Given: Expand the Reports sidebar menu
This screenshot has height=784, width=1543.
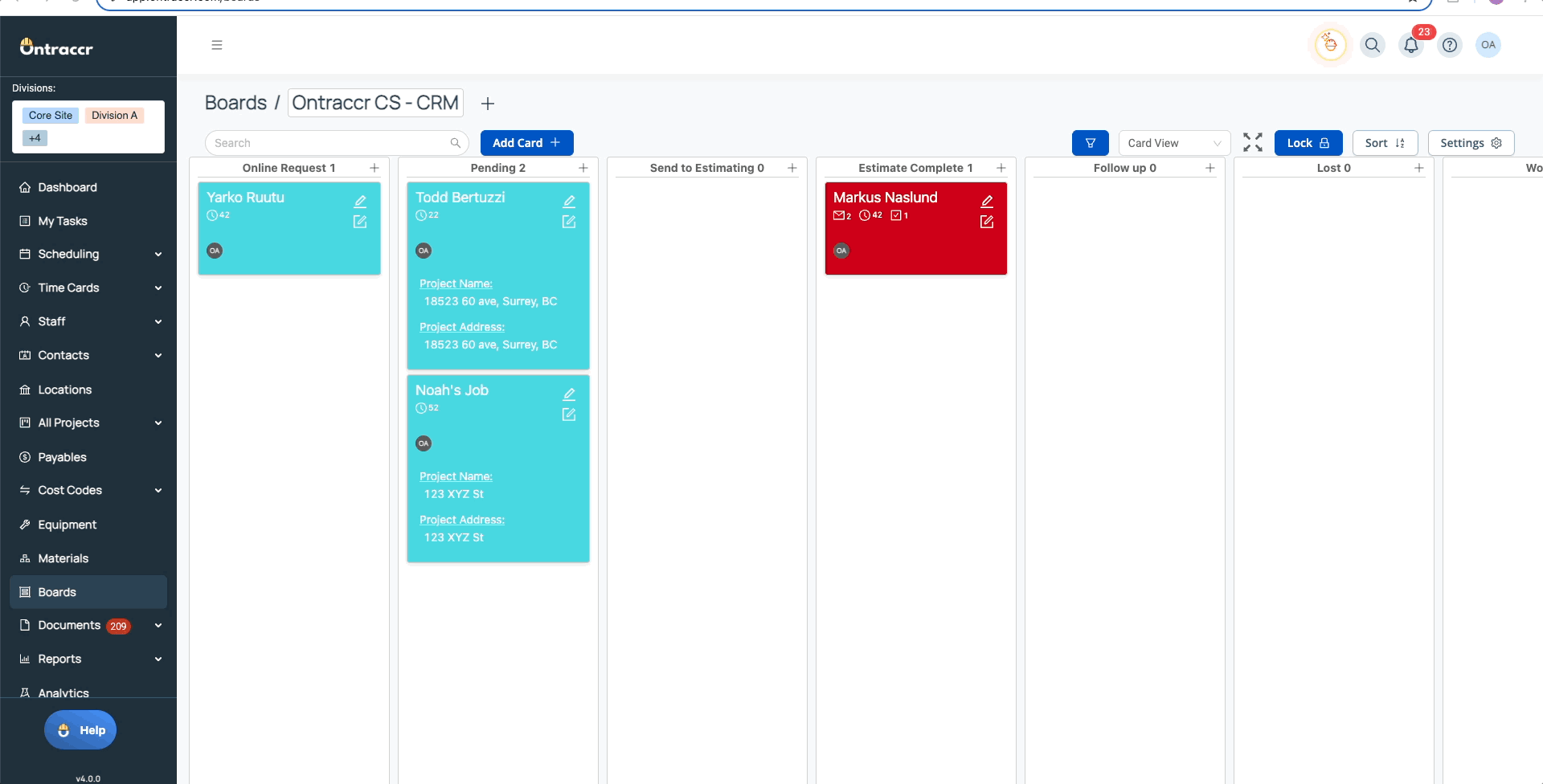Looking at the screenshot, I should tap(88, 659).
